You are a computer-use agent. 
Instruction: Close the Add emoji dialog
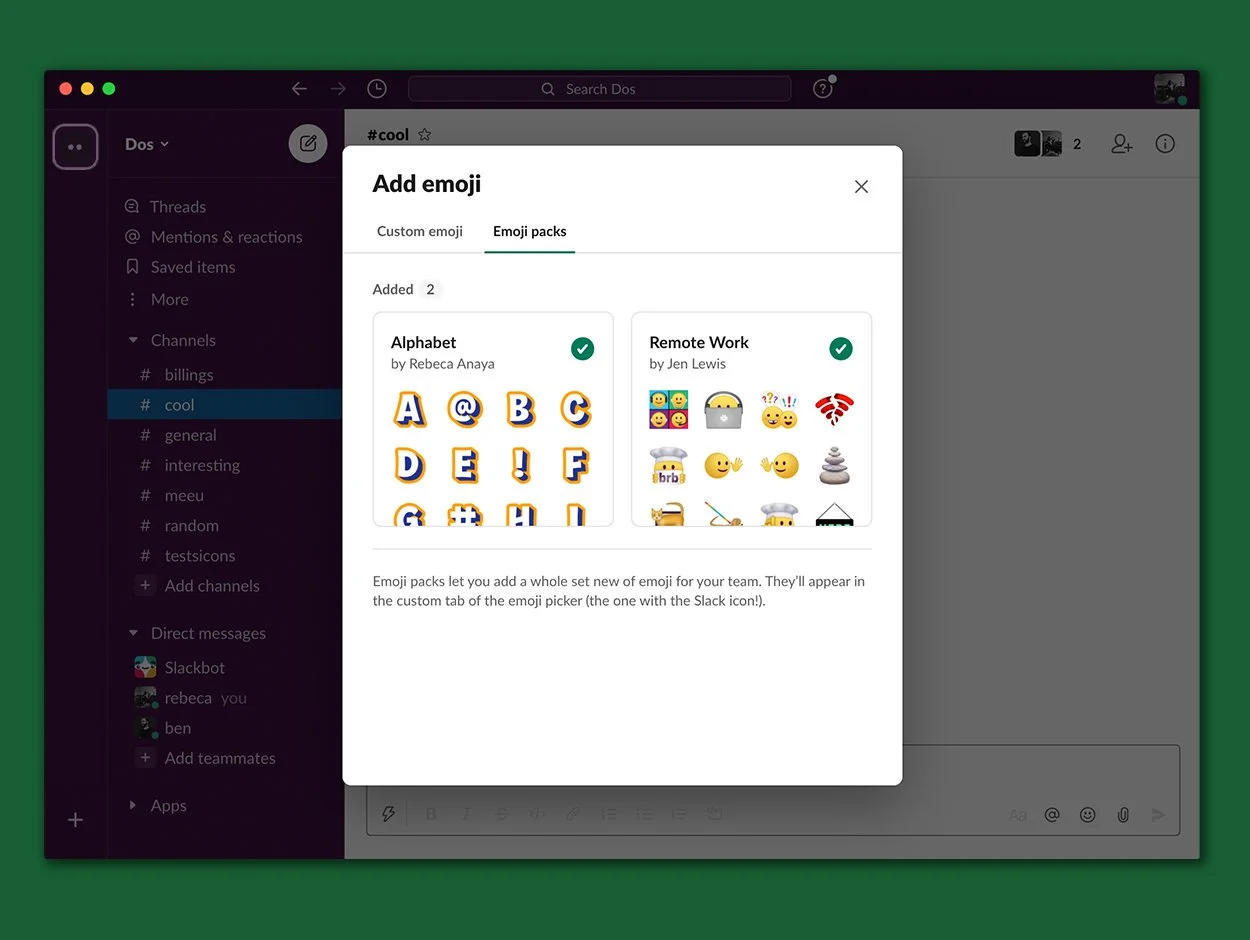pos(861,187)
